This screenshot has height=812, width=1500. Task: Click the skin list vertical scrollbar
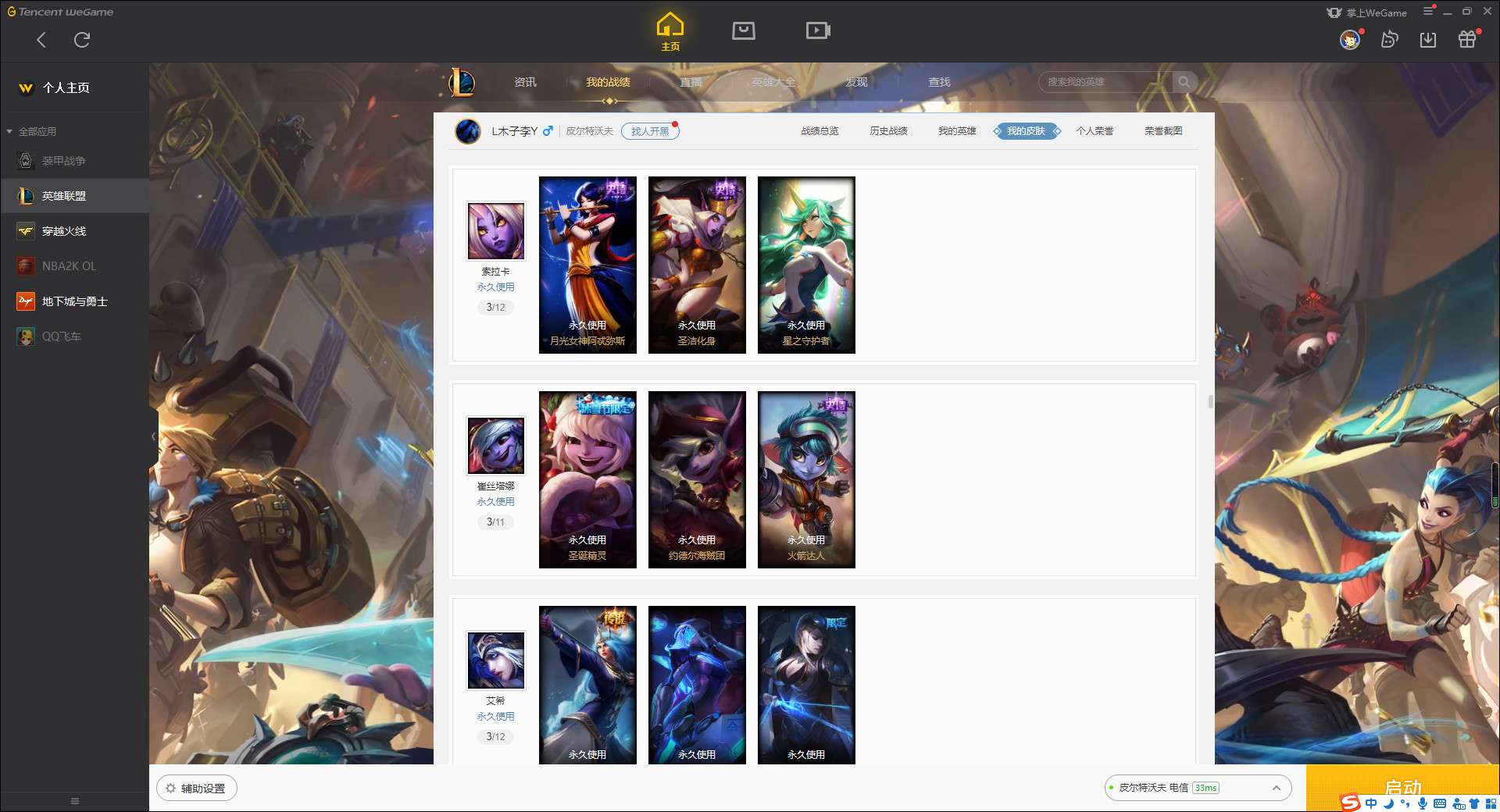pyautogui.click(x=1210, y=402)
